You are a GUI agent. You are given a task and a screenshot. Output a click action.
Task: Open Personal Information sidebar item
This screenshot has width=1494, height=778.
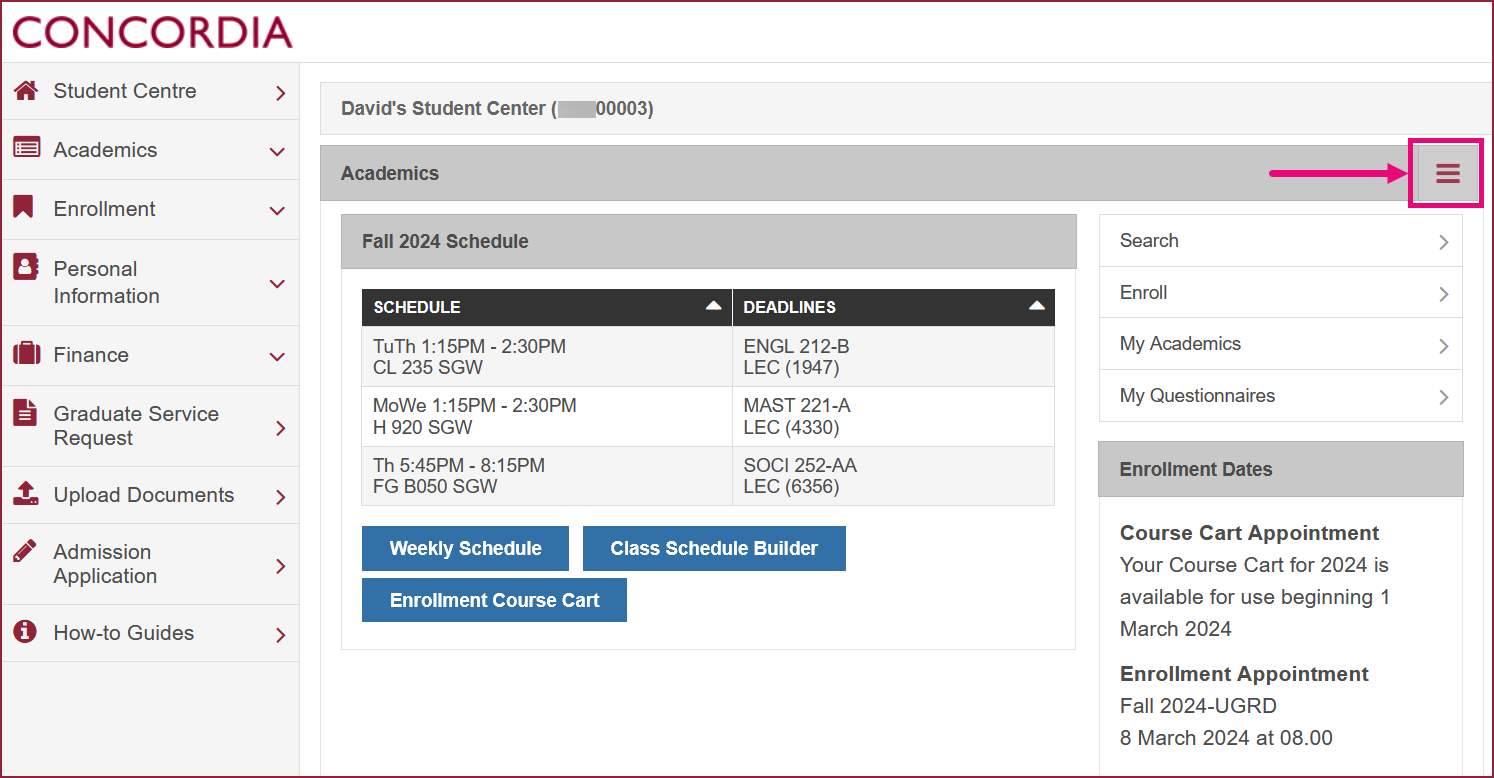(x=150, y=282)
